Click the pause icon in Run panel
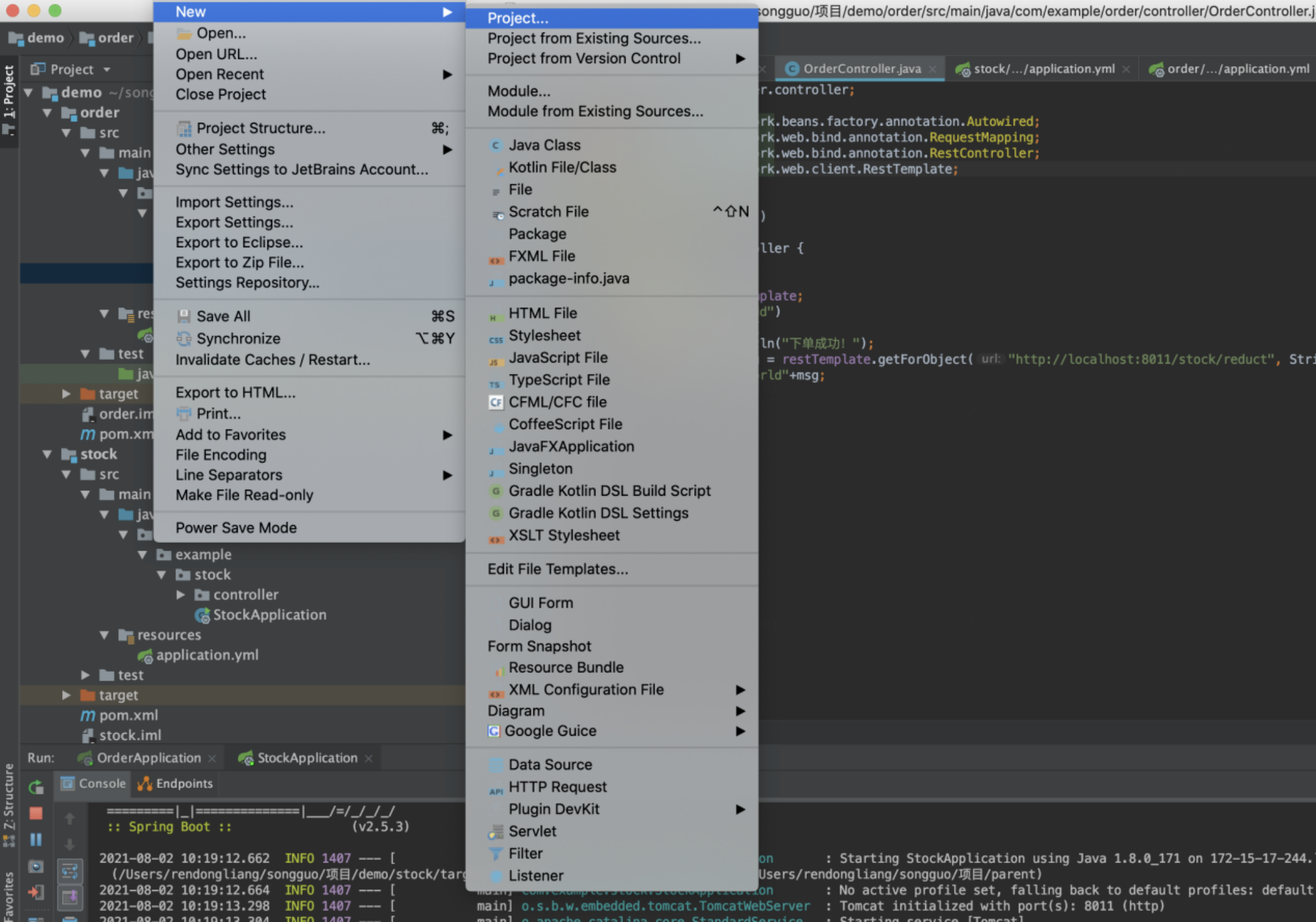 pyautogui.click(x=36, y=839)
